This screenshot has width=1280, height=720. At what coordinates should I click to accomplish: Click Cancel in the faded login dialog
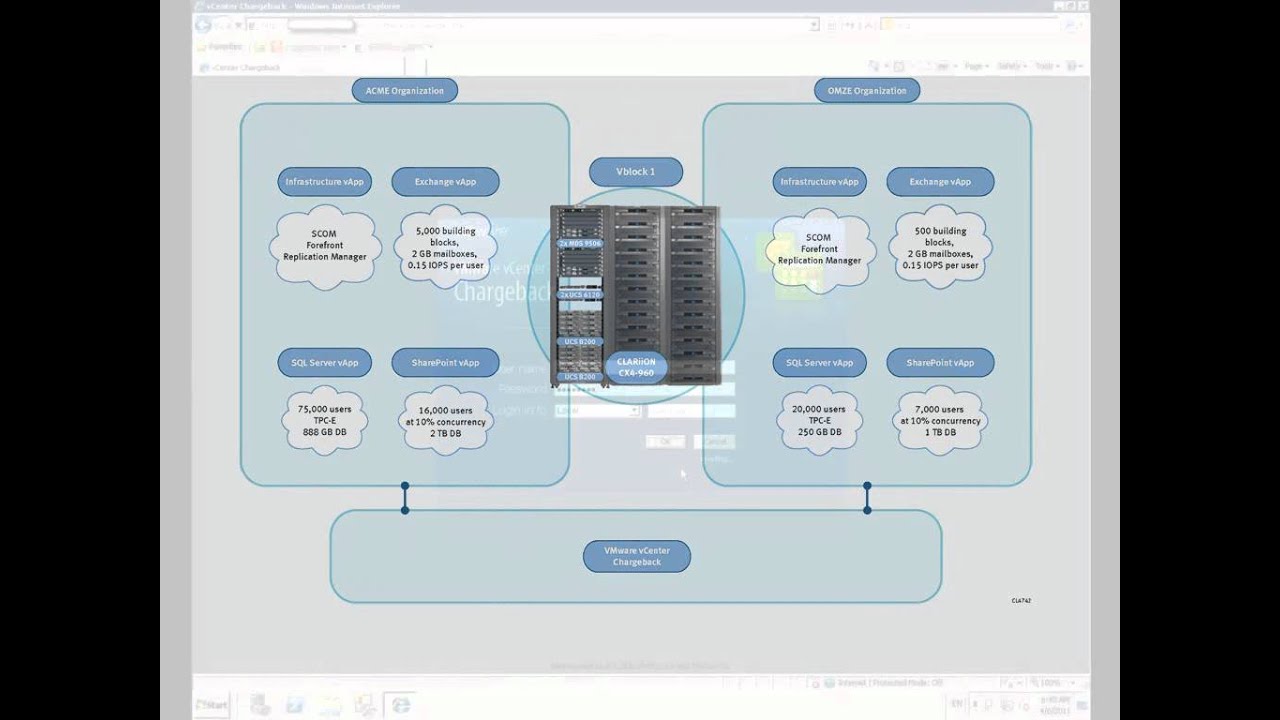point(715,441)
